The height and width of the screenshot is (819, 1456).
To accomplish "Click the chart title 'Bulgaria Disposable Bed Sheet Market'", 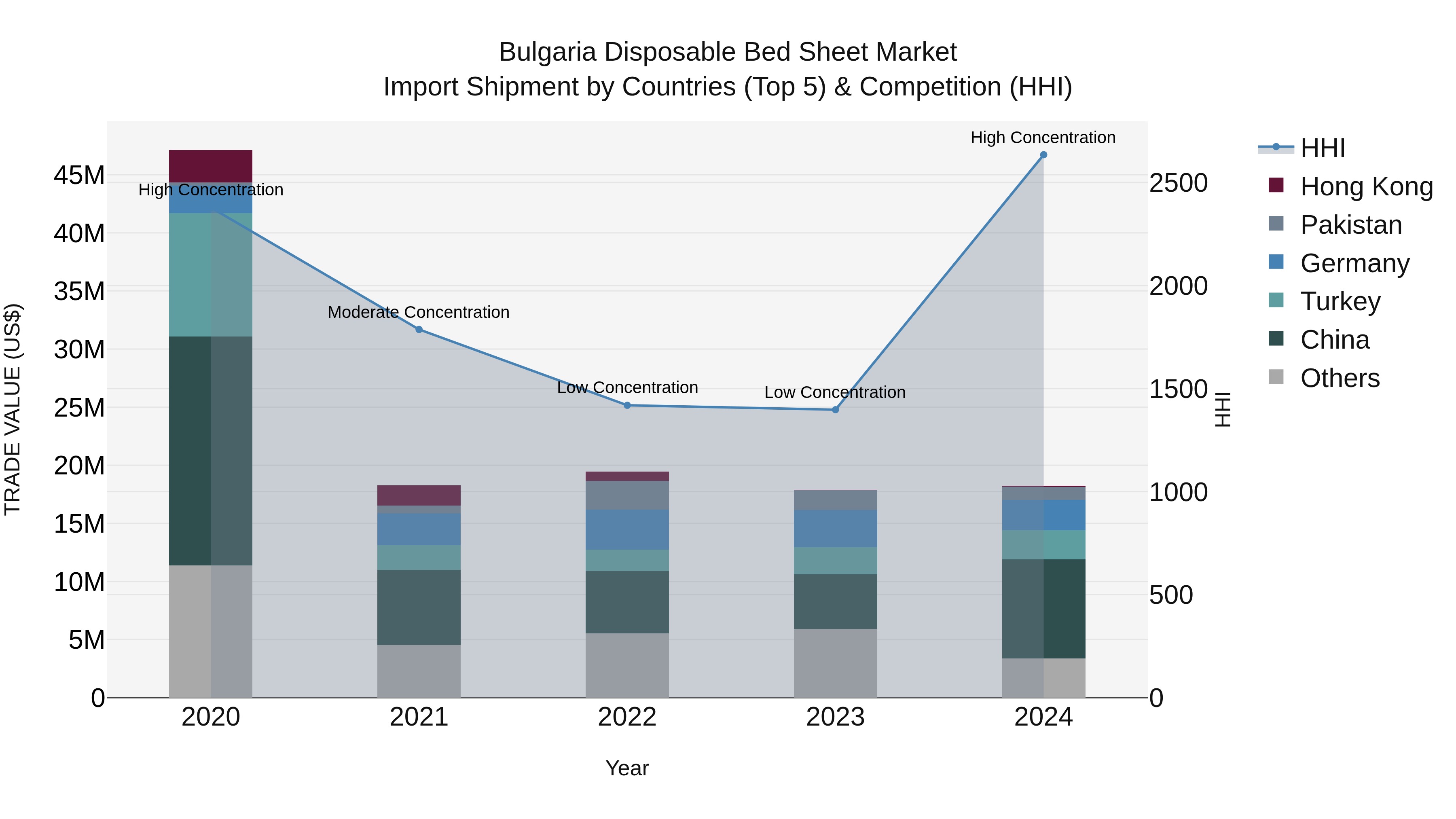I will pyautogui.click(x=728, y=52).
